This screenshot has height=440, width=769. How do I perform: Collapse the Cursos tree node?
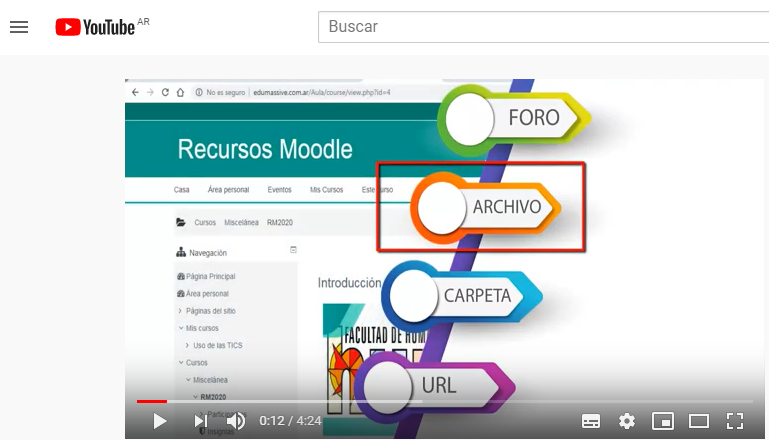(181, 362)
